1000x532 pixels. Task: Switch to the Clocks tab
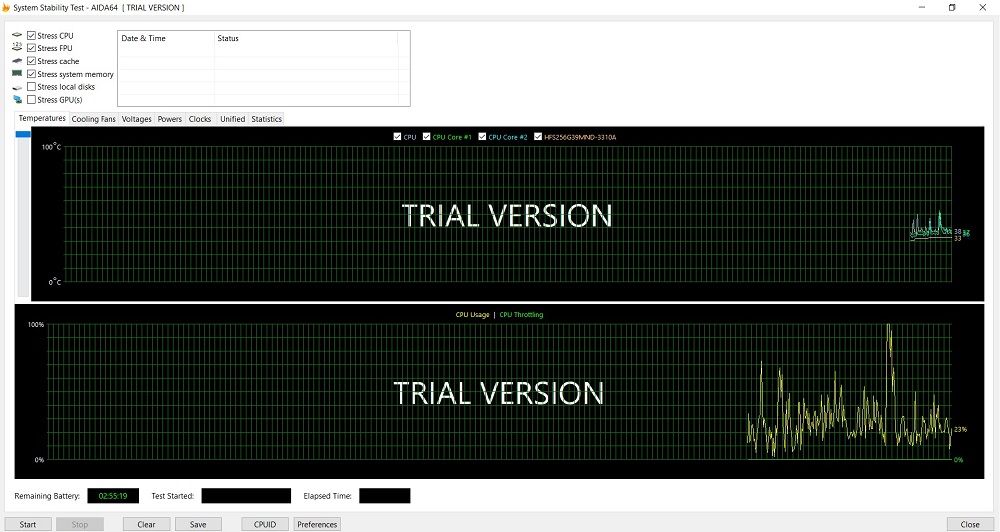tap(200, 119)
